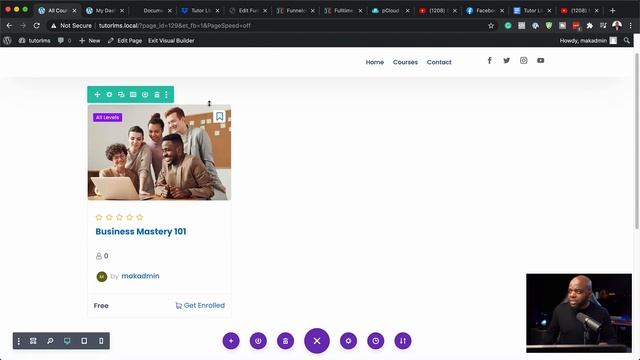Viewport: 640px width, 360px height.
Task: Select the All Levels badge
Action: pyautogui.click(x=107, y=118)
